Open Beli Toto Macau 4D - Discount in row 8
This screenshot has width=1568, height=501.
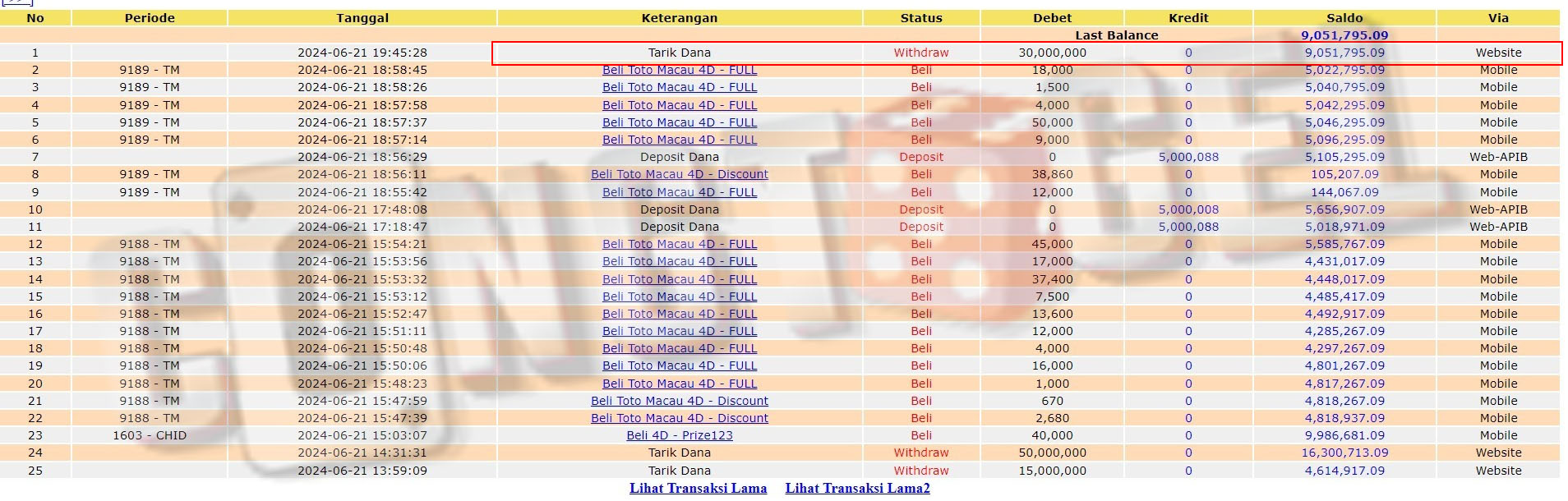(679, 174)
